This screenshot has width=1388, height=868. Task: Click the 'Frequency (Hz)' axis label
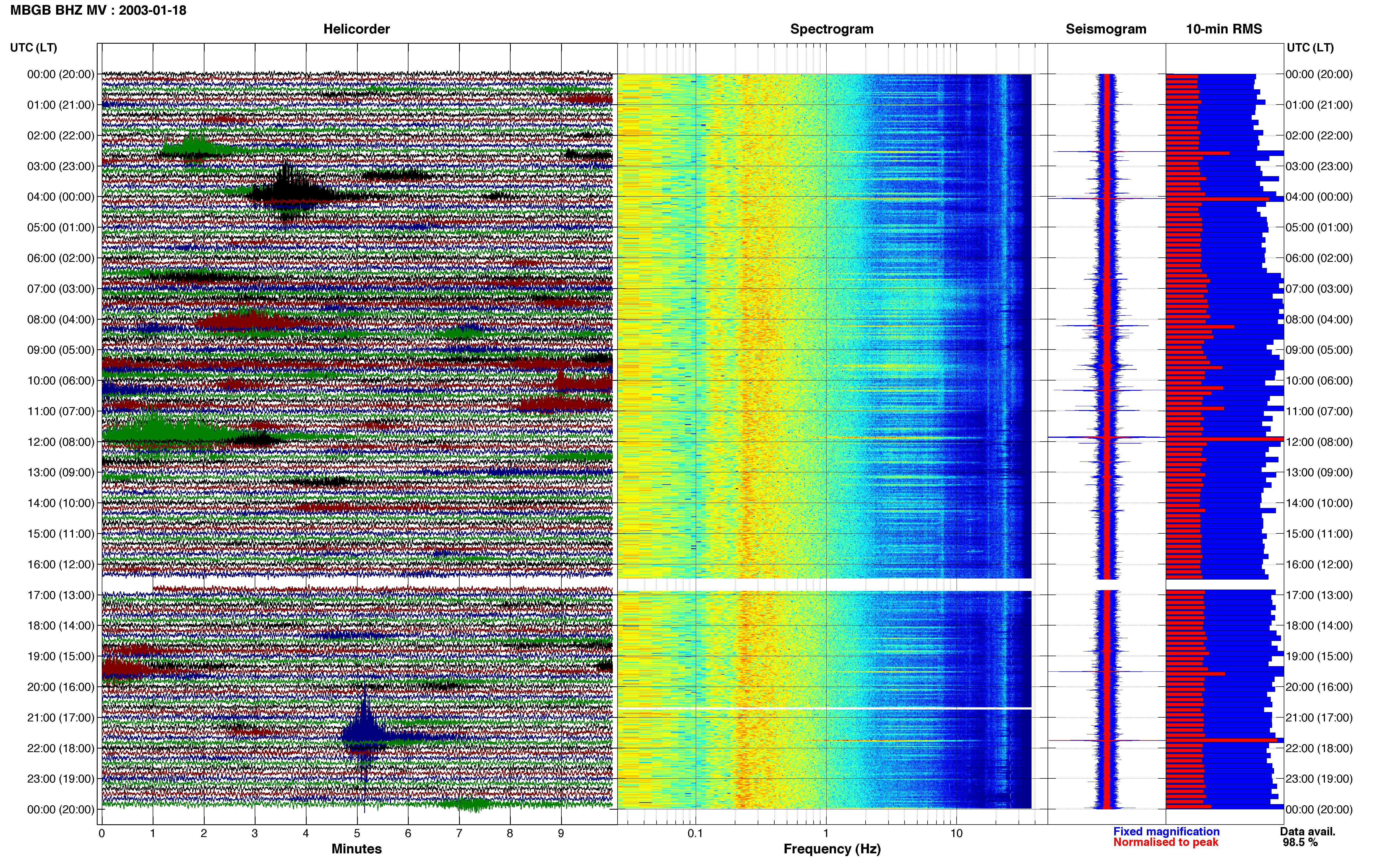pos(832,849)
